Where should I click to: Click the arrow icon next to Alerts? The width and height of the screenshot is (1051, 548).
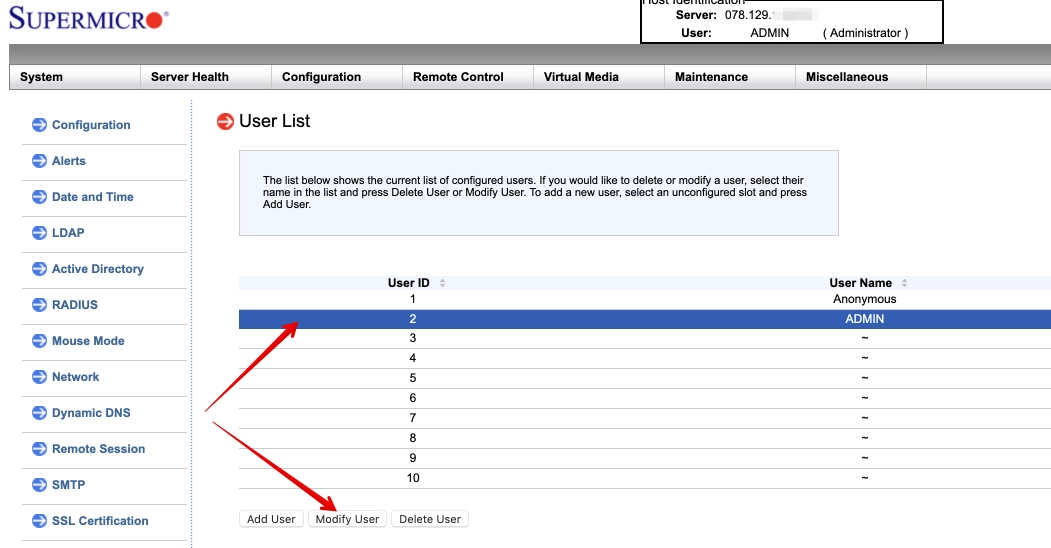coord(39,161)
